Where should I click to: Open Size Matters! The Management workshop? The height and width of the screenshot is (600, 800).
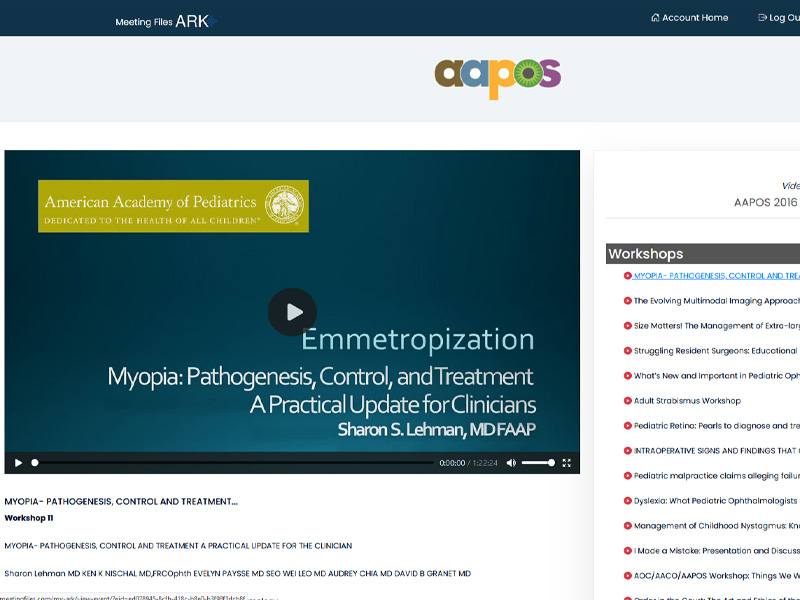point(716,326)
